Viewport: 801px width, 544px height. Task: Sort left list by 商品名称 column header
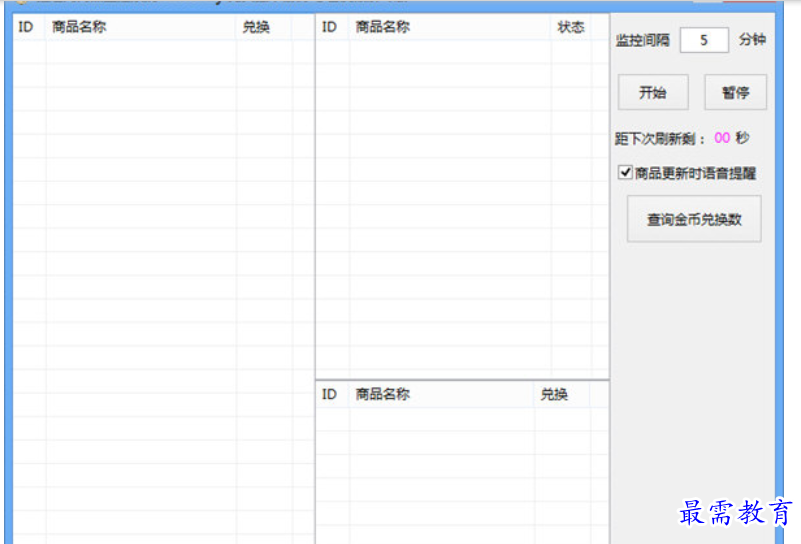coord(141,27)
